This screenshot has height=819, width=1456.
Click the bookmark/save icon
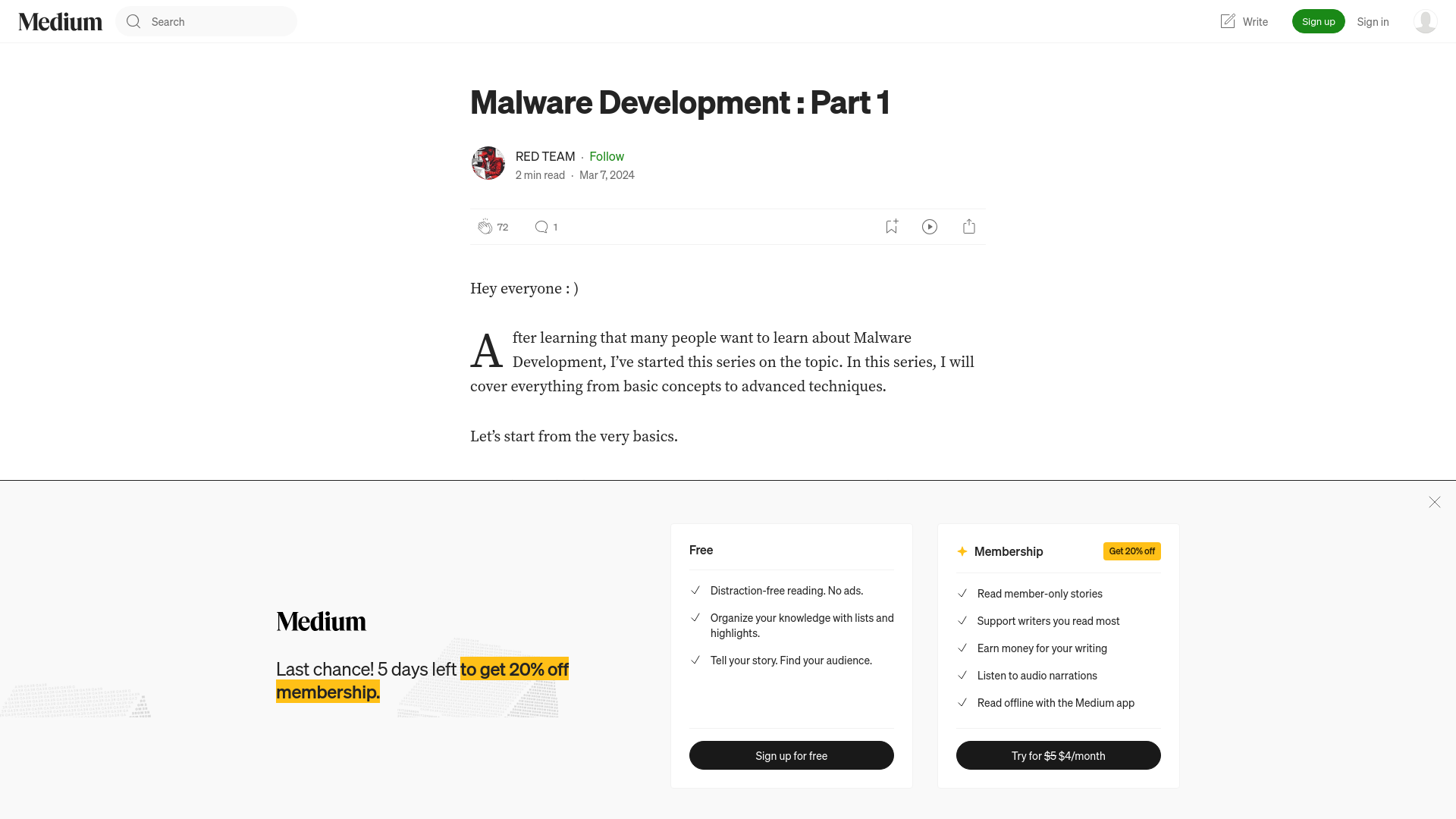point(891,226)
